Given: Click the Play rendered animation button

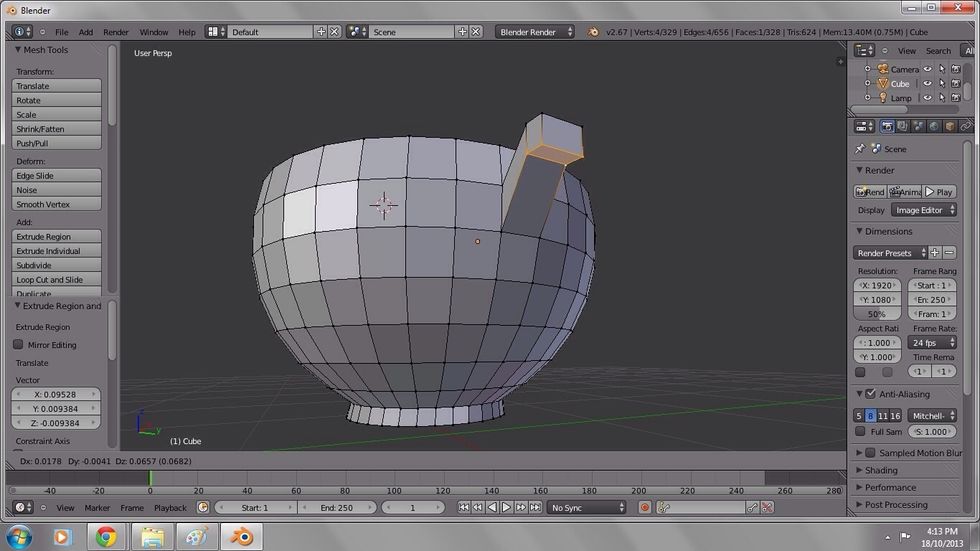Looking at the screenshot, I should pyautogui.click(x=938, y=192).
